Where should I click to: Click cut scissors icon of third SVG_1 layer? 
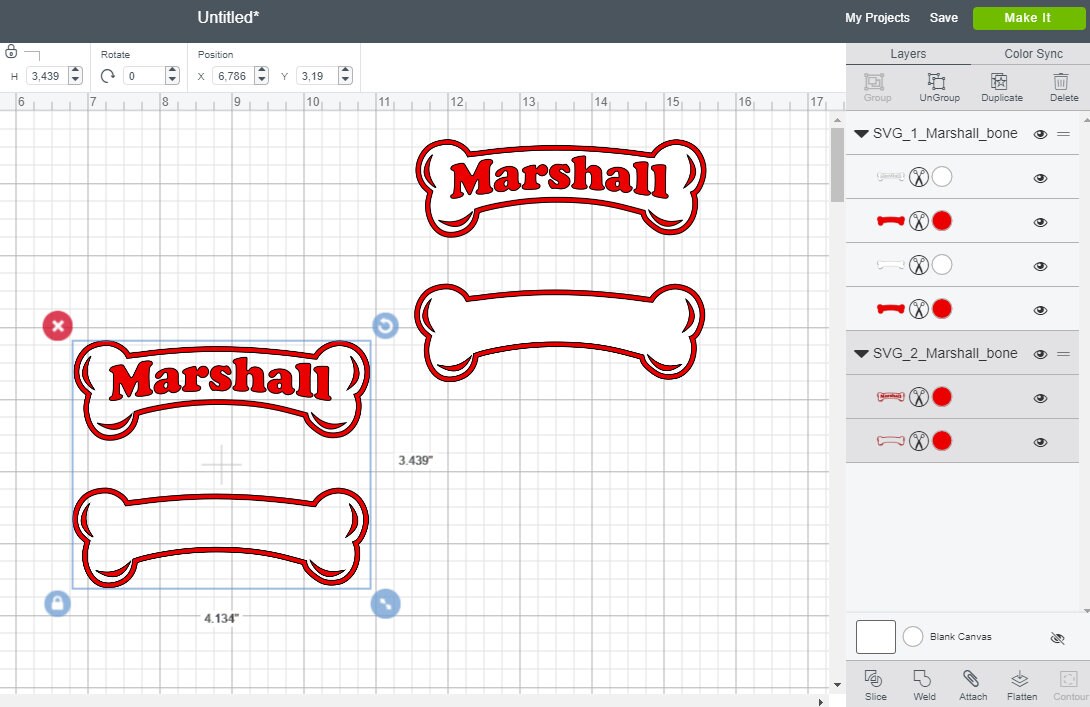click(919, 265)
